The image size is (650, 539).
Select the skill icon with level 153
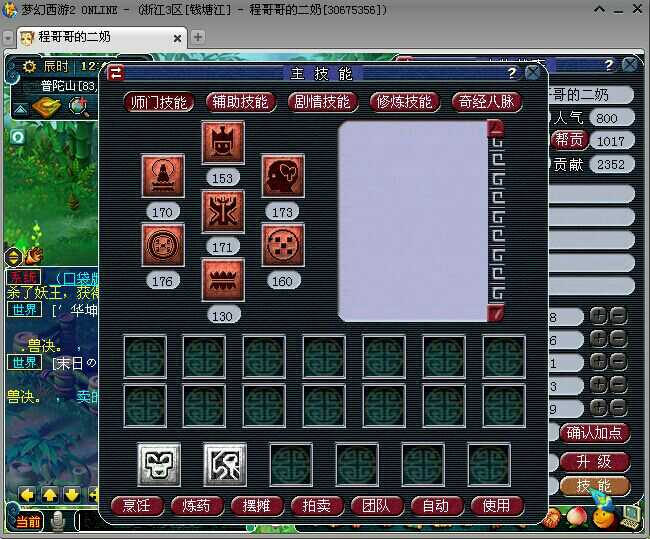click(x=222, y=143)
